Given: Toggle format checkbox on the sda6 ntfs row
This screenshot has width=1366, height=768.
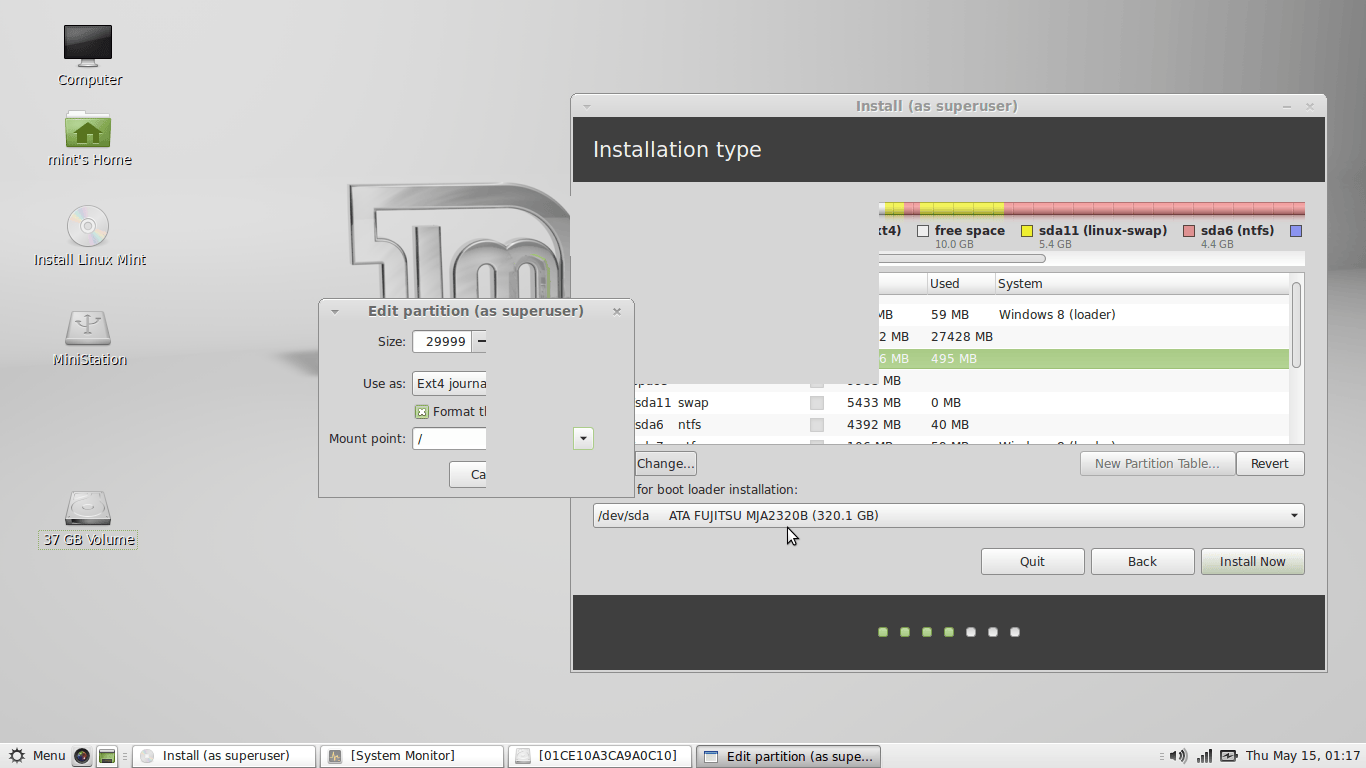Looking at the screenshot, I should (817, 425).
